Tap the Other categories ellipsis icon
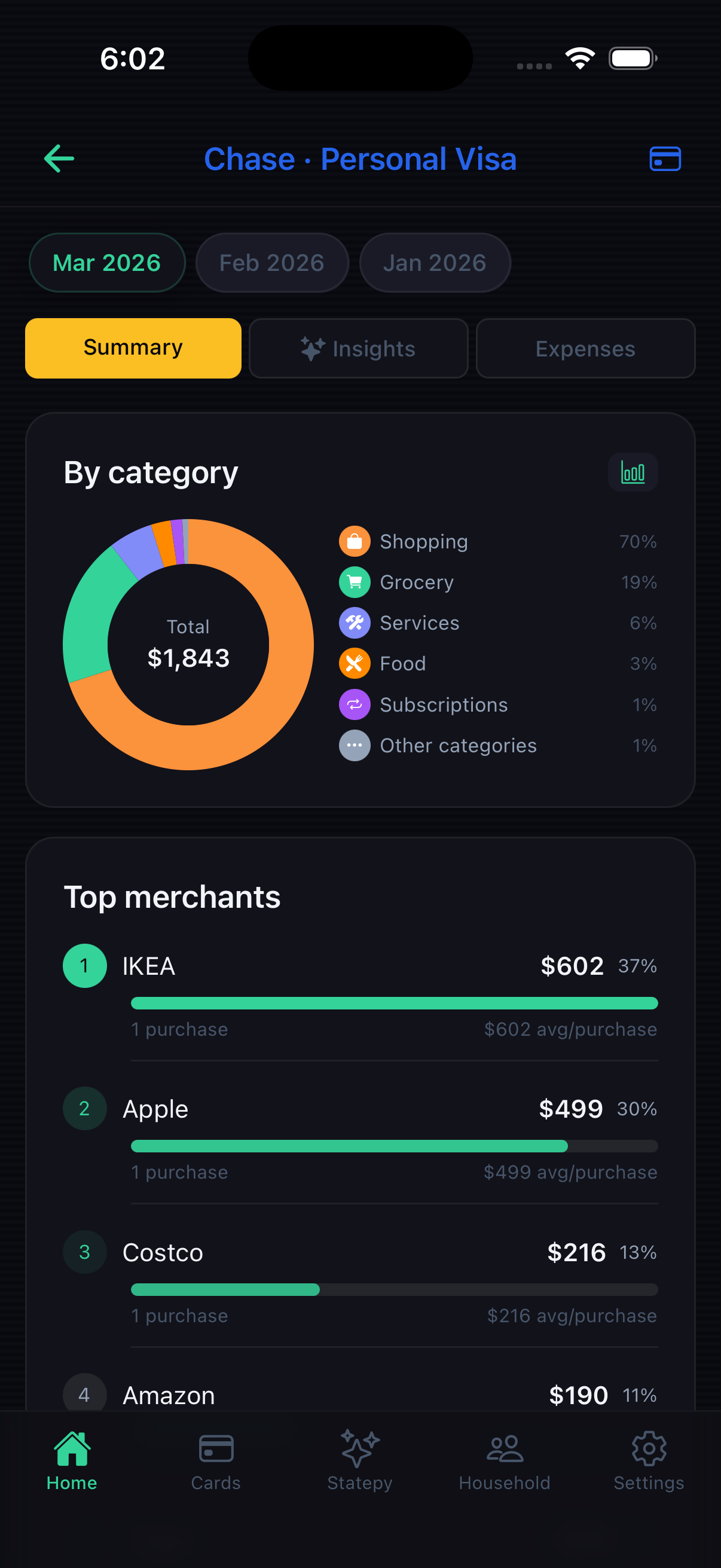The image size is (721, 1568). 354,745
